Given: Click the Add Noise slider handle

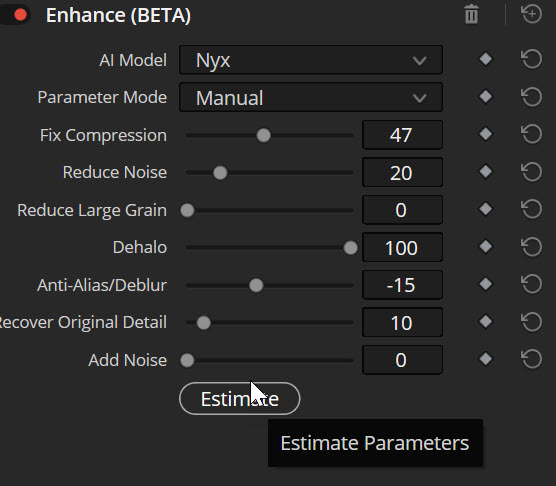Looking at the screenshot, I should pyautogui.click(x=187, y=361).
